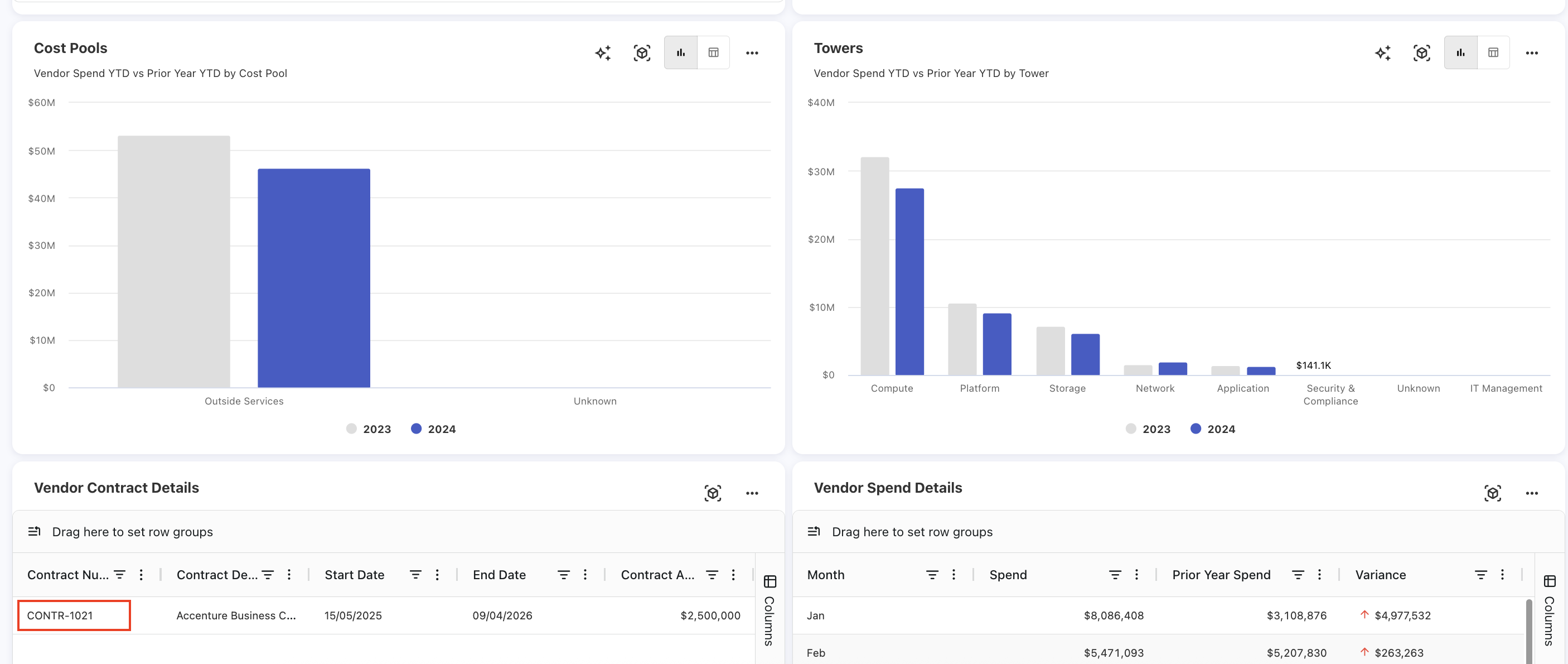Select bar chart view in Cost Pools
The width and height of the screenshot is (1568, 664).
680,53
